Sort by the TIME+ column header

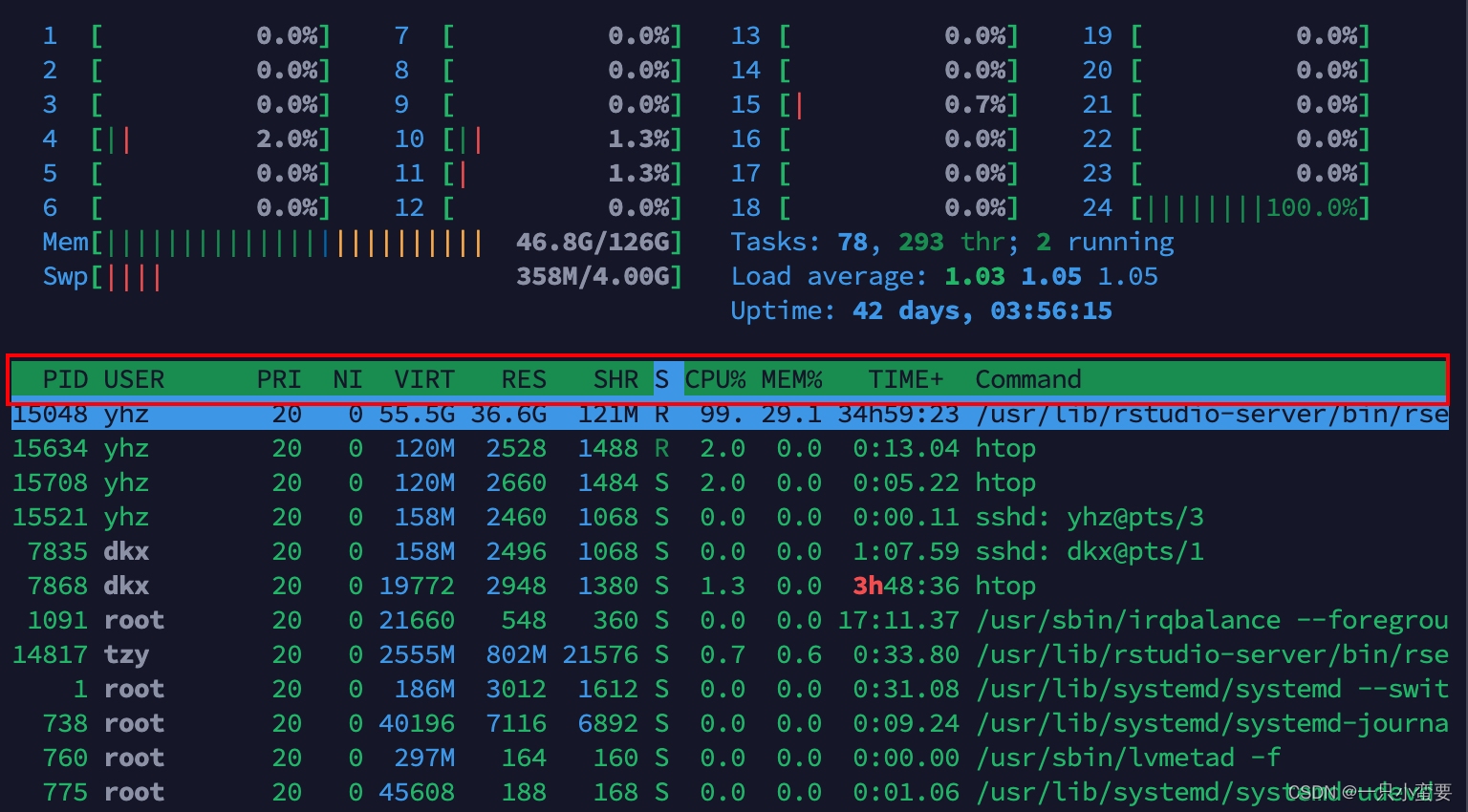pos(903,379)
